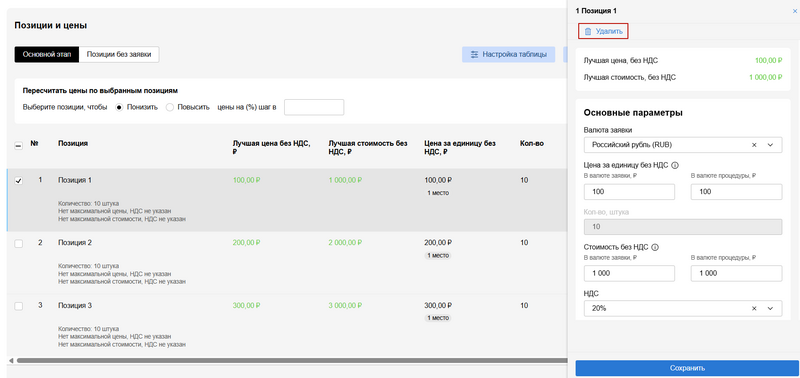Switch to Позиции без заявки tab
This screenshot has width=800, height=378.
point(119,55)
